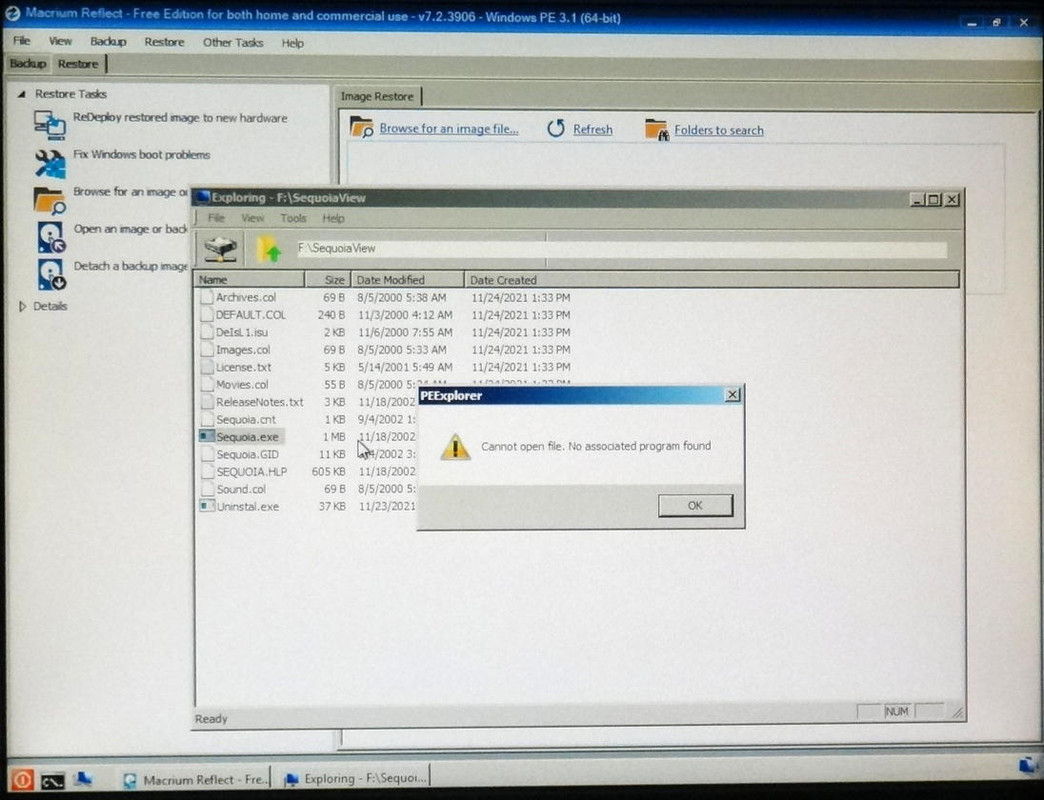Click the Browse for an image file link
The height and width of the screenshot is (800, 1044).
tap(449, 128)
